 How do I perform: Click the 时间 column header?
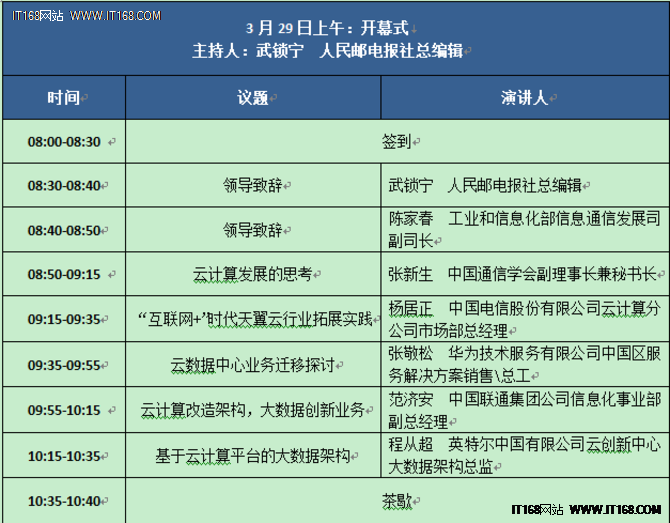click(63, 98)
